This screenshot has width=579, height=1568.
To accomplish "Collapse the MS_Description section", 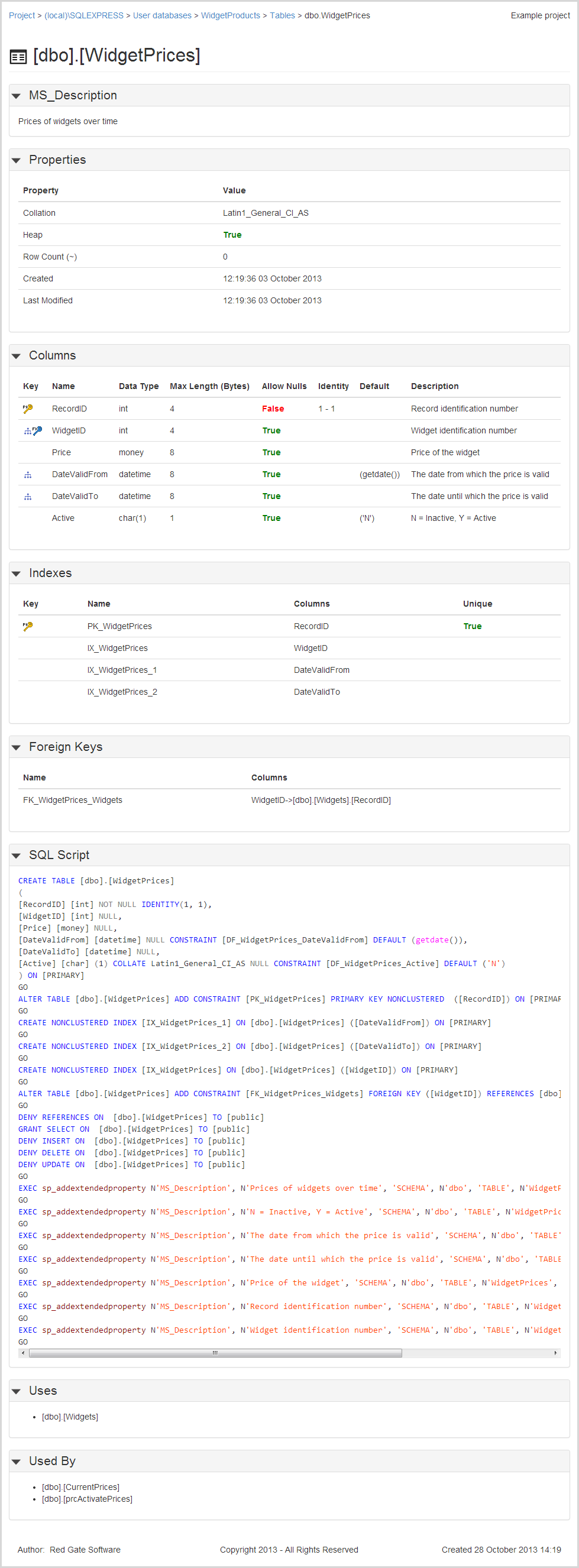I will tap(17, 96).
